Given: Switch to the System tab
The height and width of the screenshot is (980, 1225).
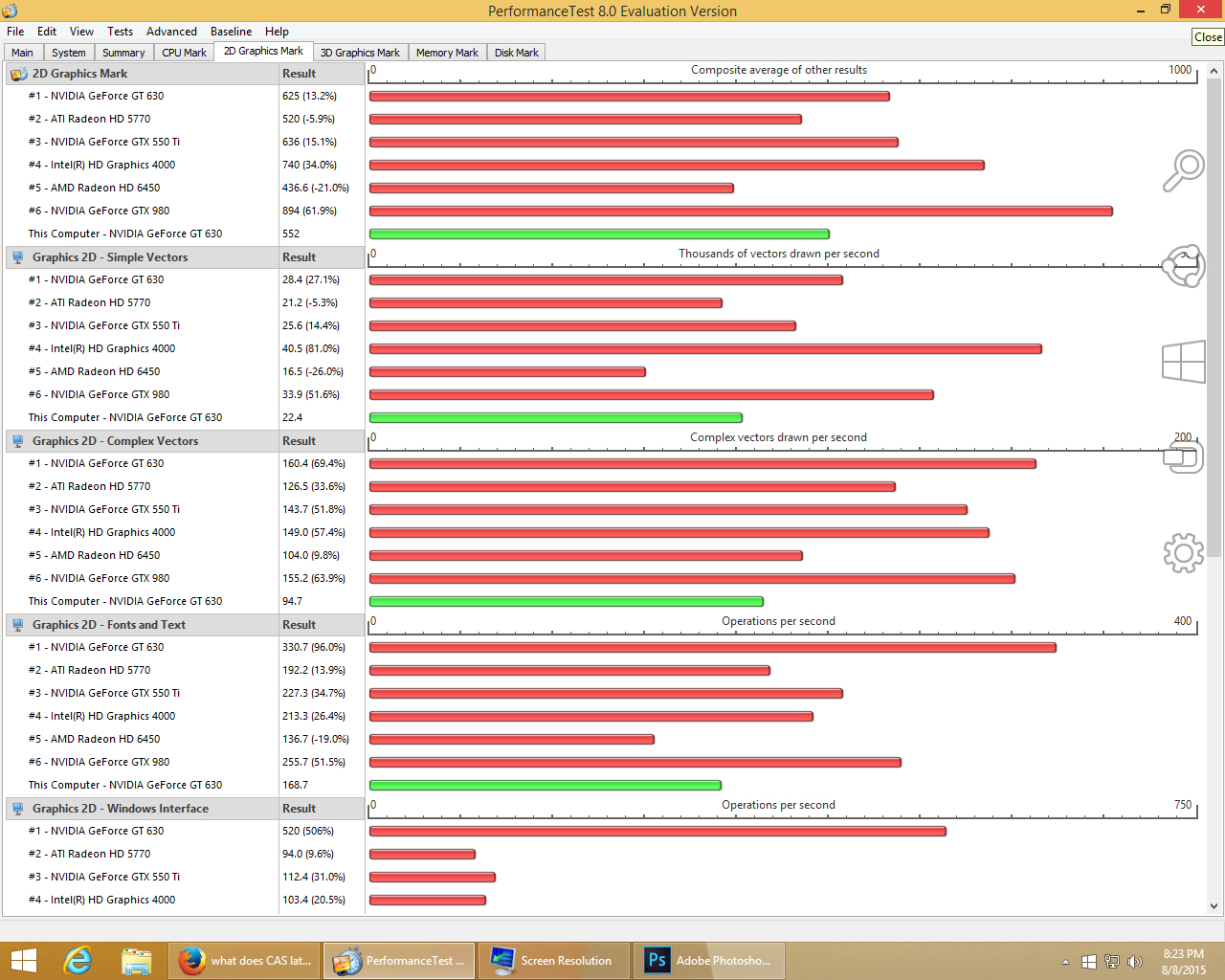Looking at the screenshot, I should click(69, 53).
